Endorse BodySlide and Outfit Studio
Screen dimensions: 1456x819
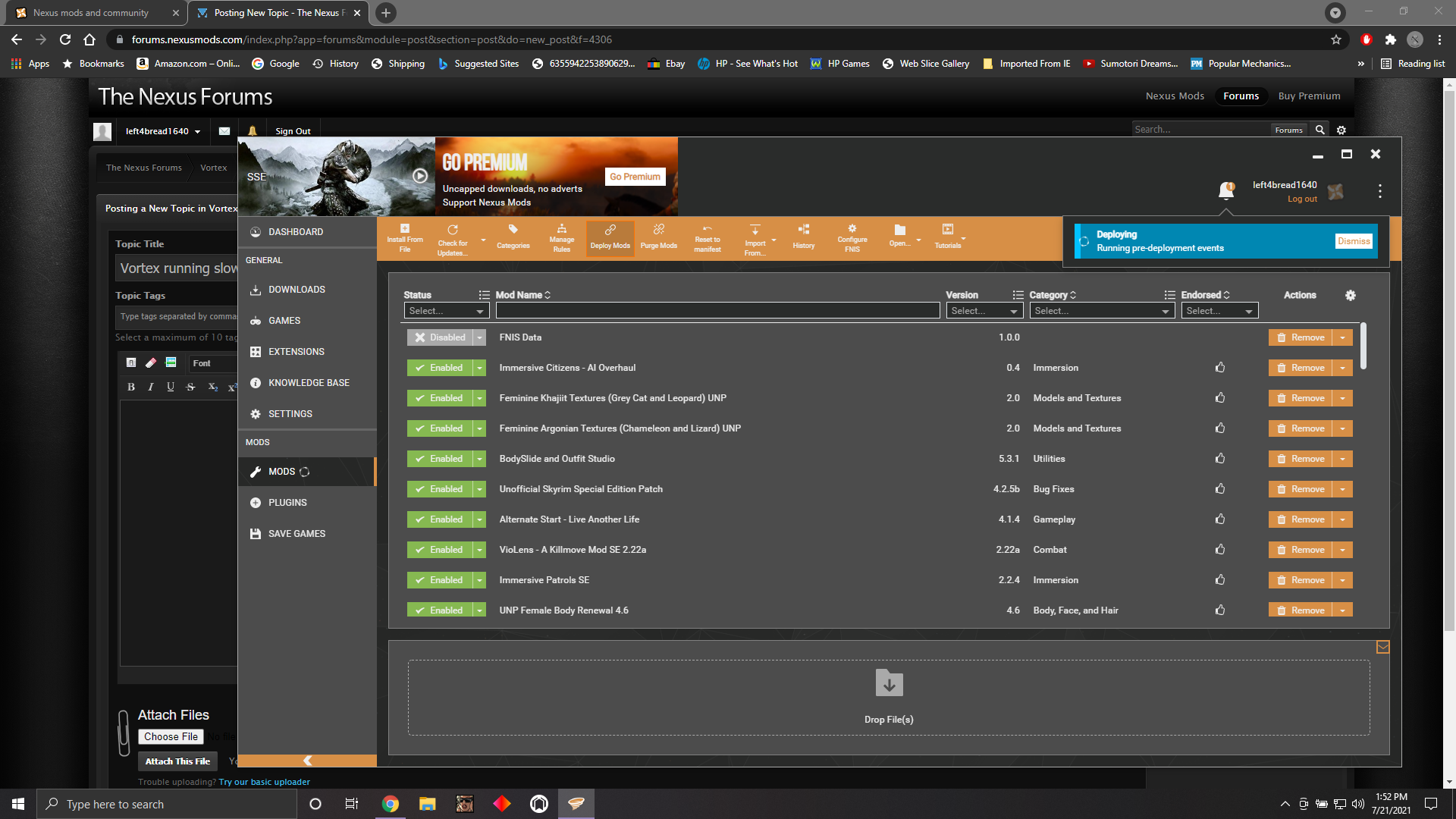pos(1220,459)
